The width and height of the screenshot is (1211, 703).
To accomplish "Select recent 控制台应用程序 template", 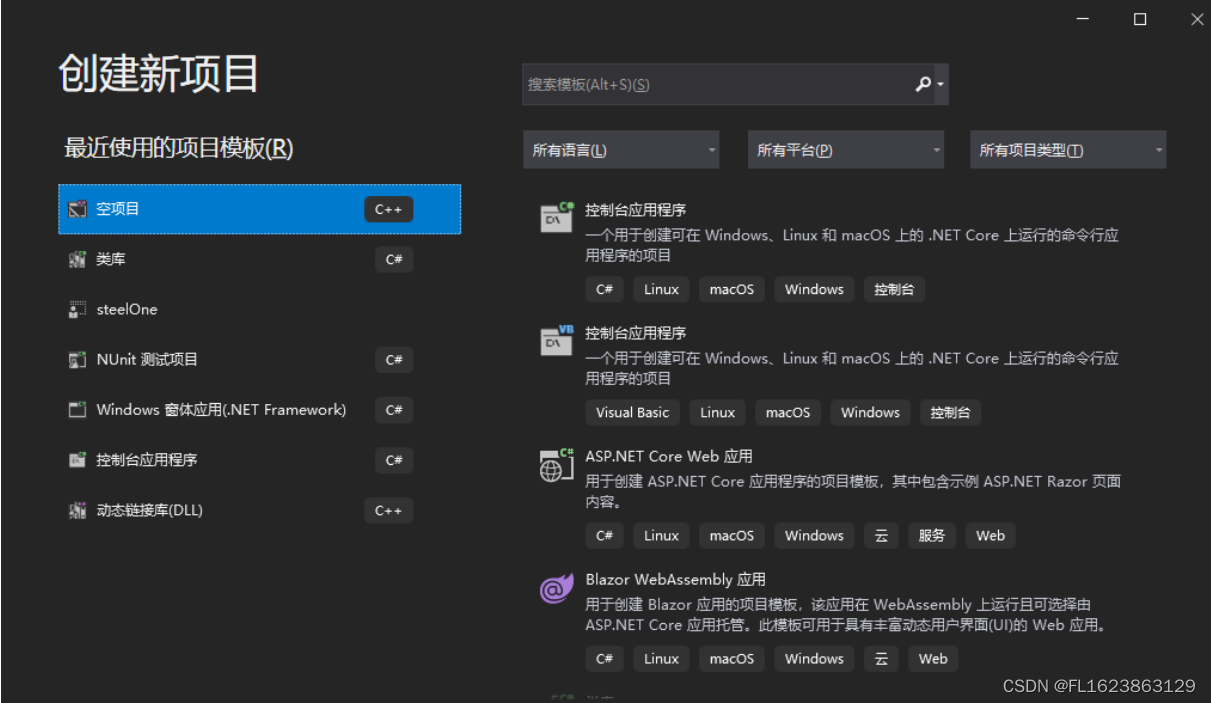I will [x=260, y=460].
